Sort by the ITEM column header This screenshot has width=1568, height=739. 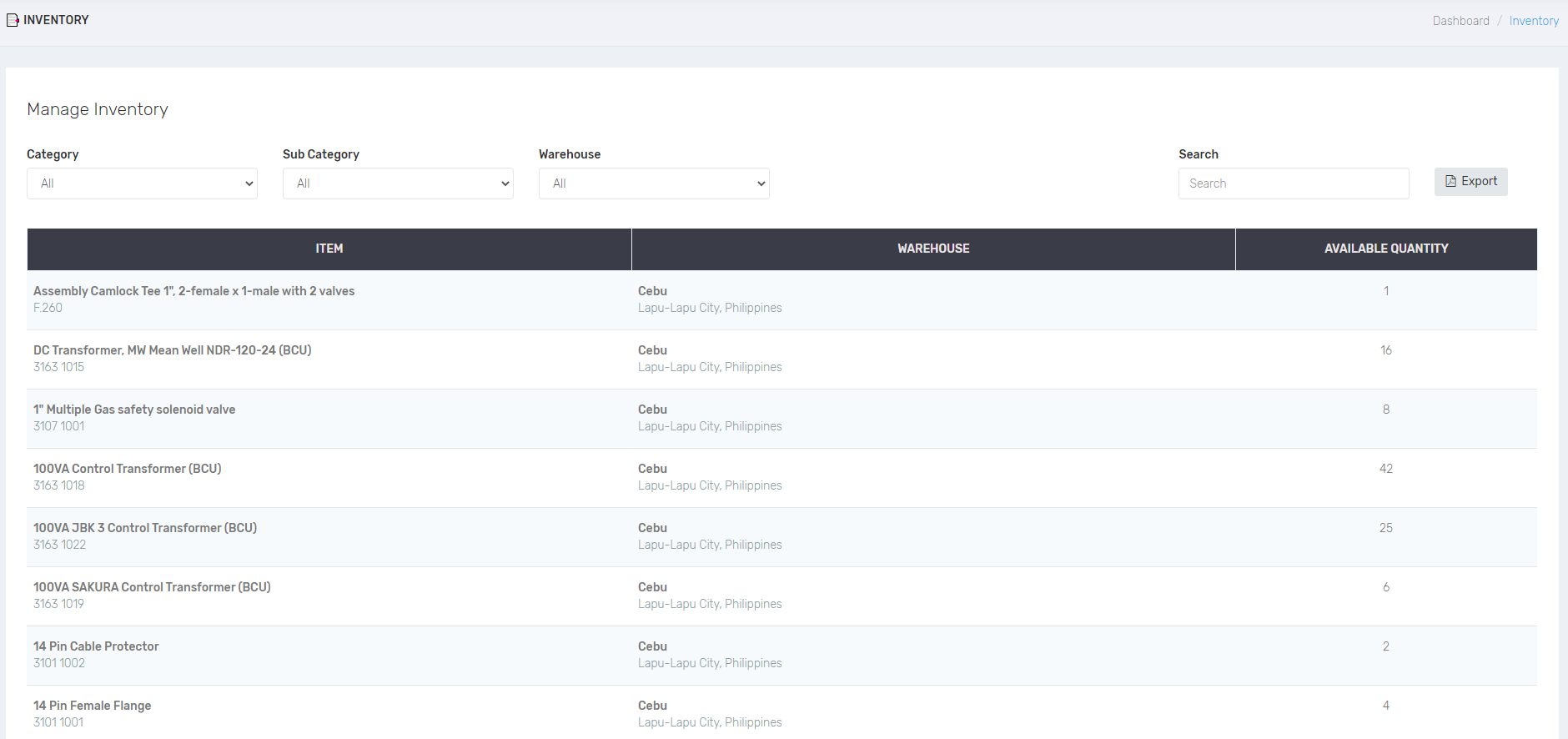click(x=329, y=249)
